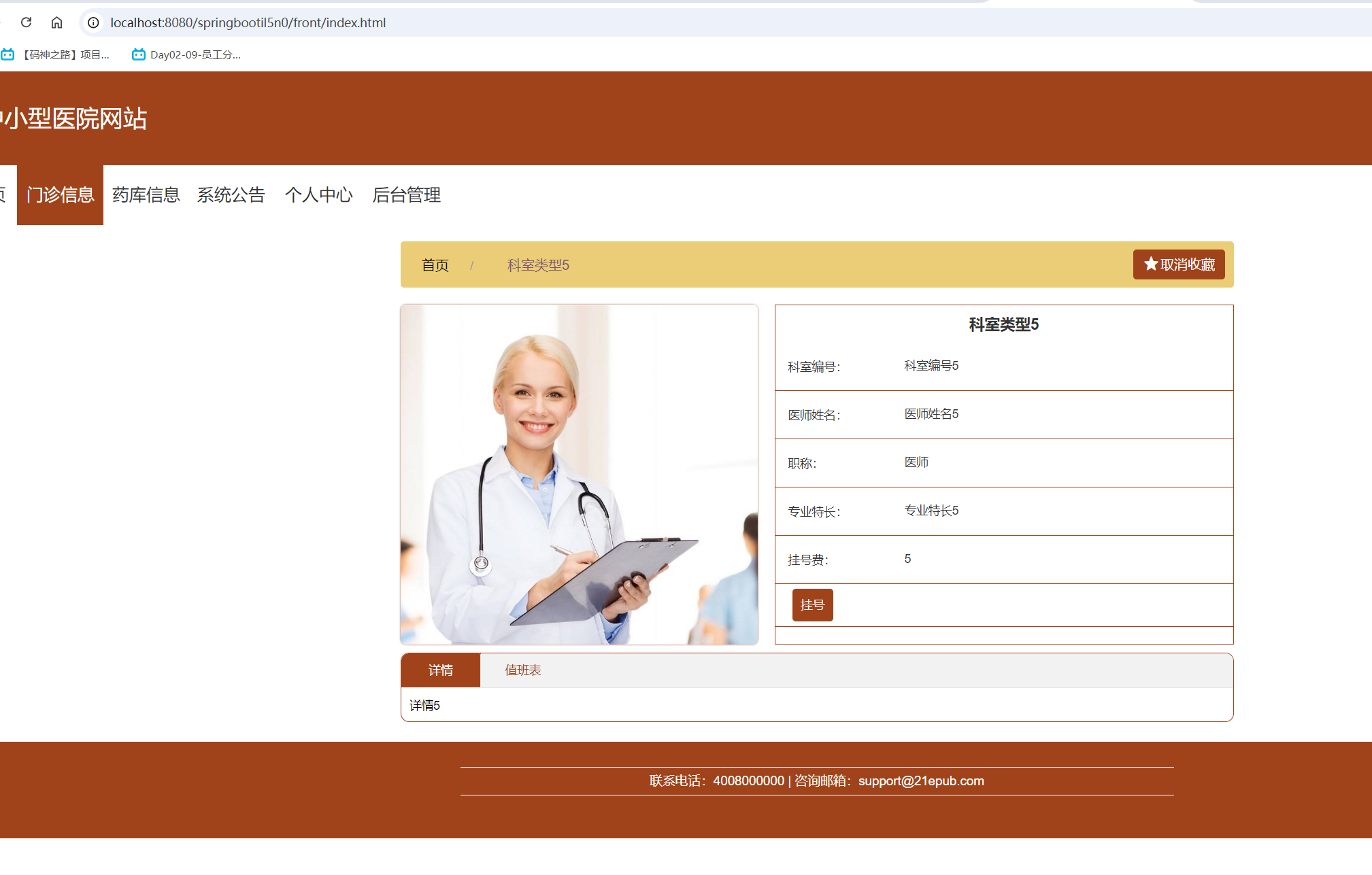
Task: Click the star icon on 取消收藏 button
Action: point(1151,264)
